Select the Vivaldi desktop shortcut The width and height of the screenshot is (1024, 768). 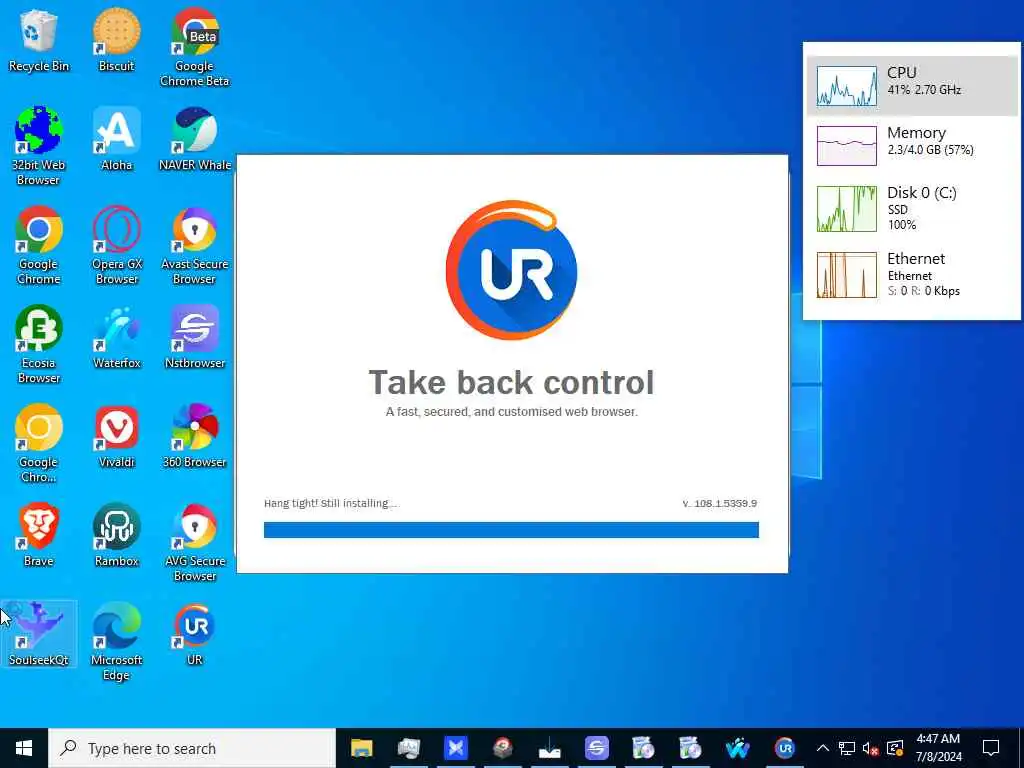pyautogui.click(x=116, y=437)
